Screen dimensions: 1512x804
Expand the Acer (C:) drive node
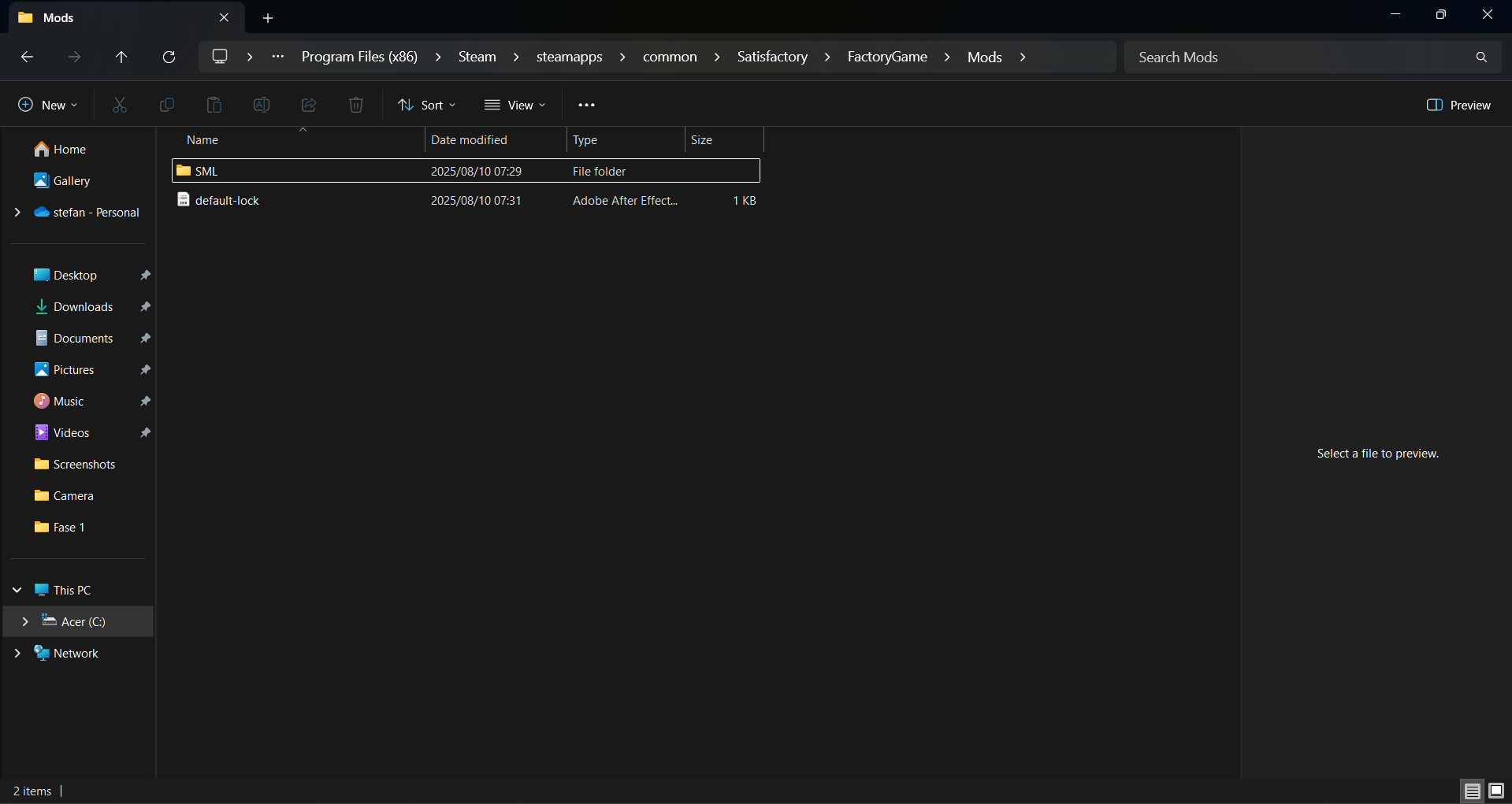pyautogui.click(x=25, y=621)
